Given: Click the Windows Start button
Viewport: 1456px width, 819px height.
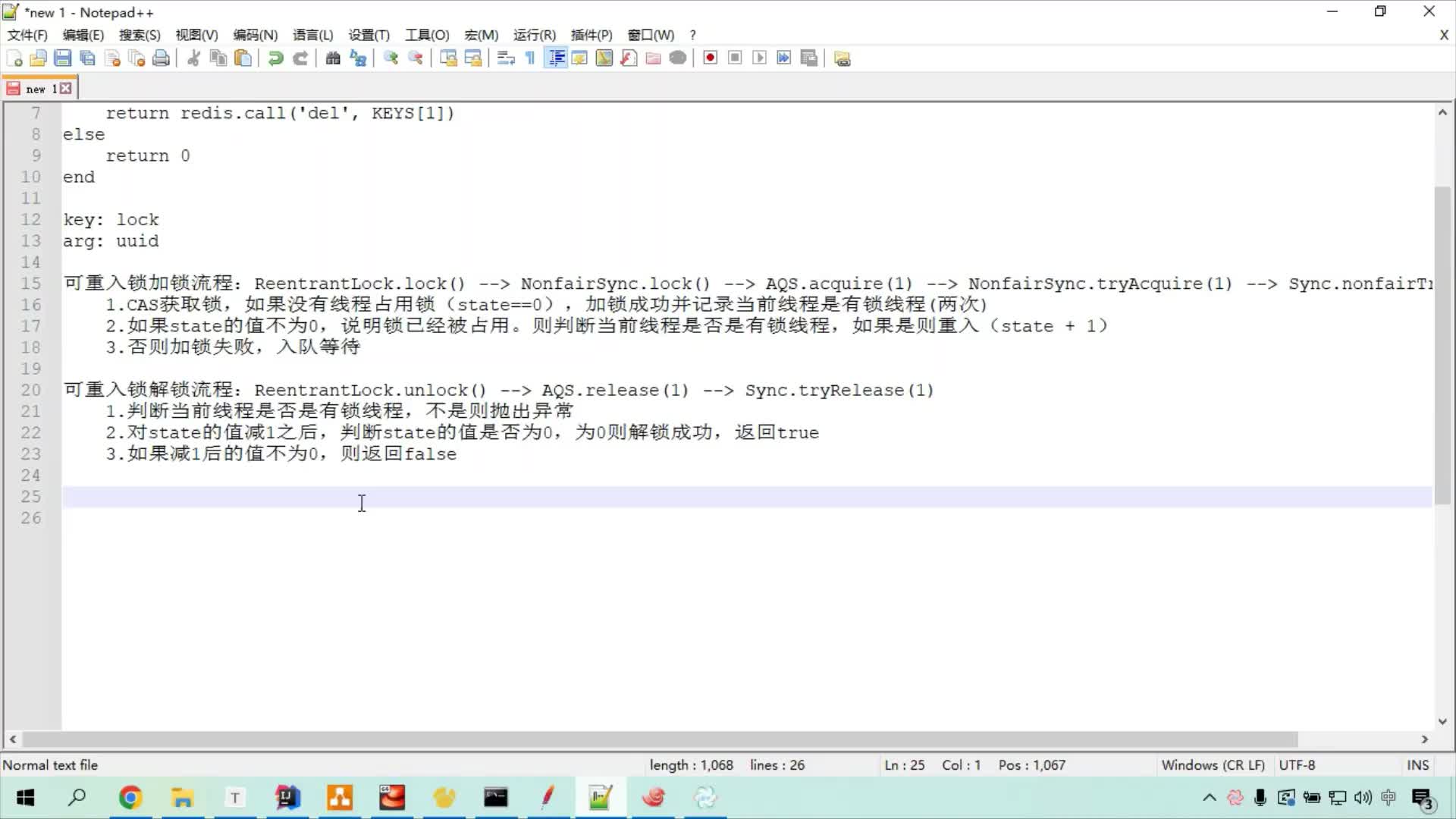Looking at the screenshot, I should 26,798.
